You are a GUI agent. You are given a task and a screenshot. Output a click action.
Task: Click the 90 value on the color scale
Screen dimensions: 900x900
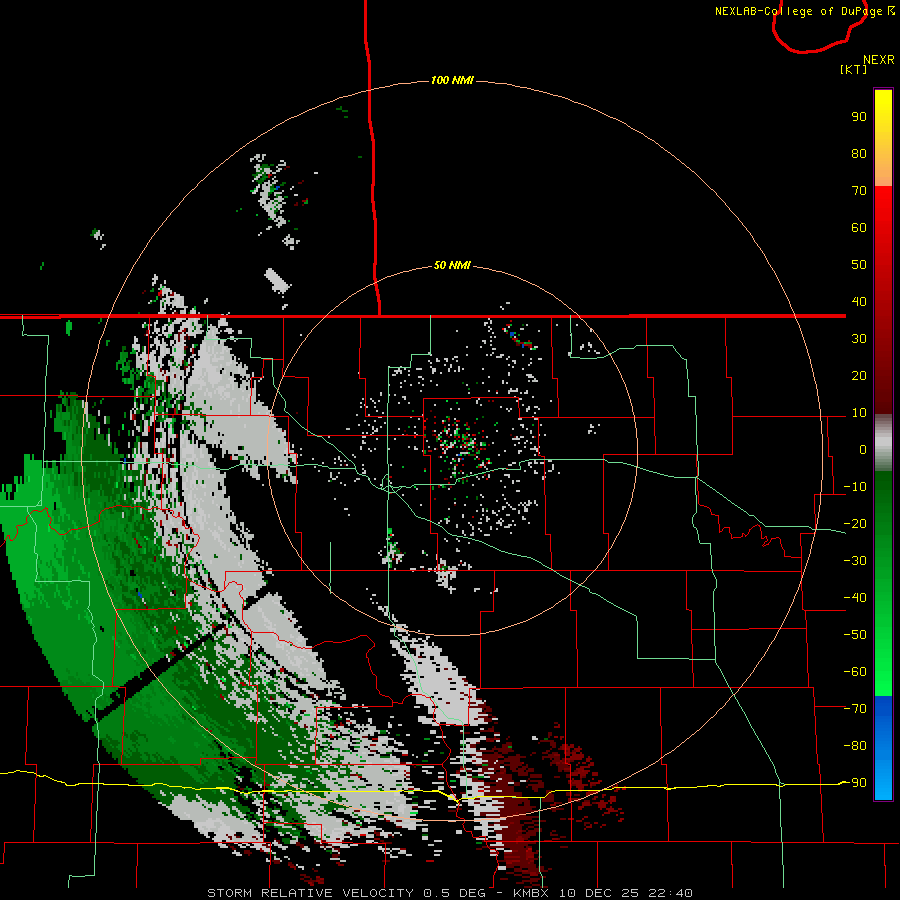859,117
